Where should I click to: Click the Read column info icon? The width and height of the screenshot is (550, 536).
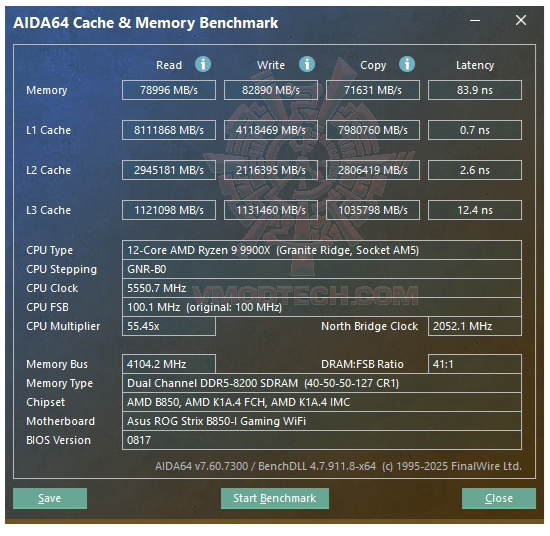pos(203,64)
